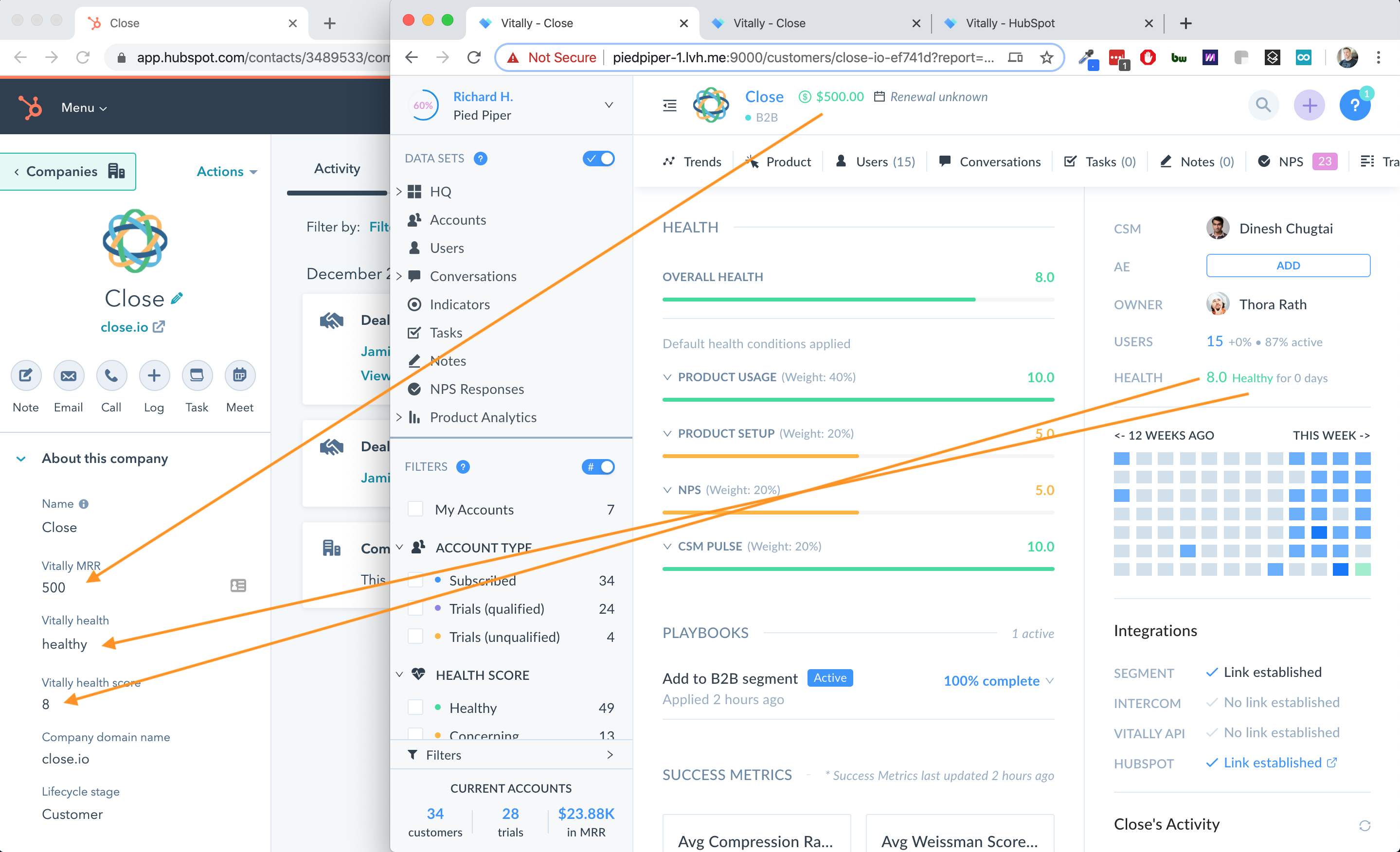1400x852 pixels.
Task: Click the Meet calendar icon
Action: coord(240,375)
